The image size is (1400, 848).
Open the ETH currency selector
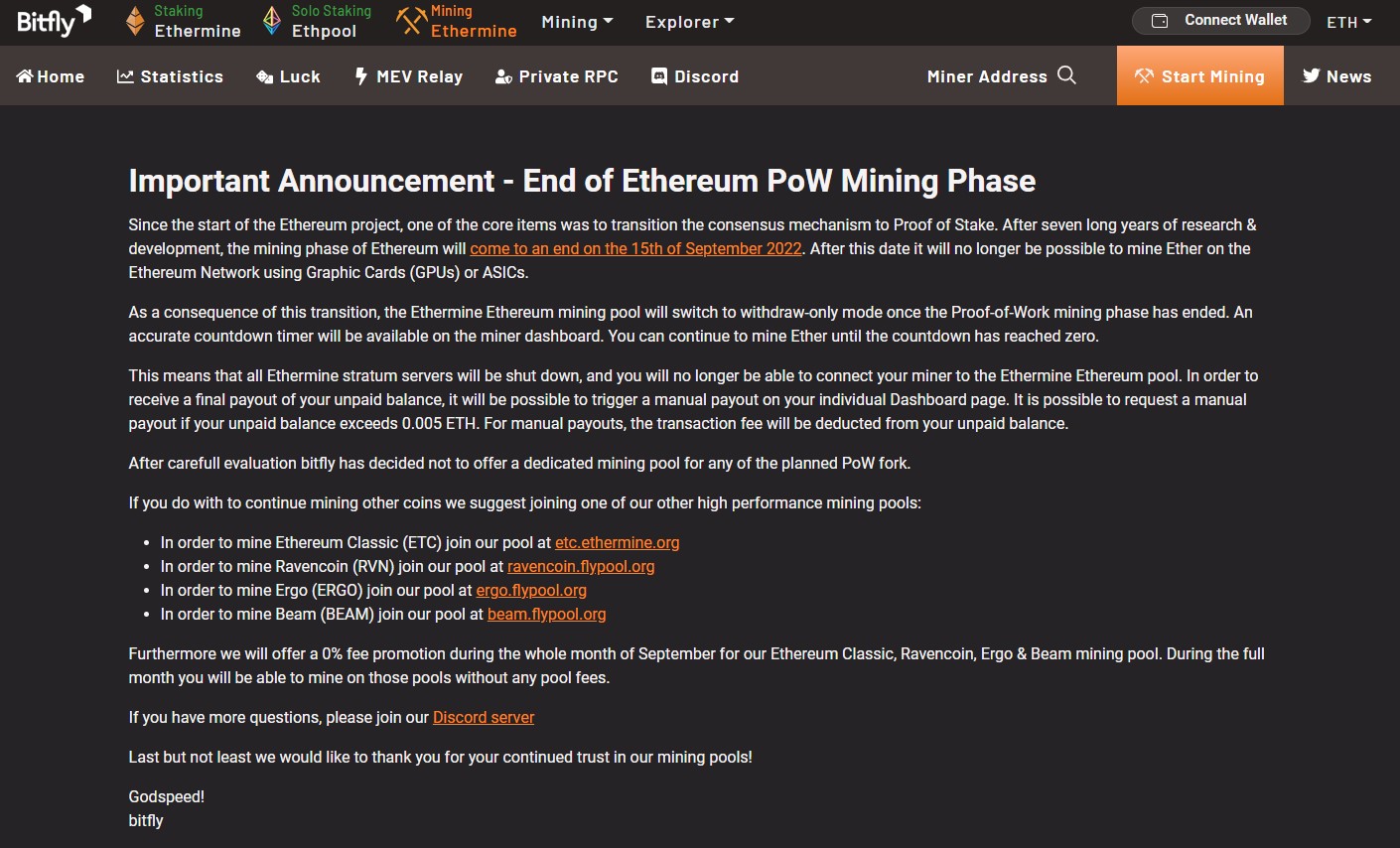coord(1348,22)
